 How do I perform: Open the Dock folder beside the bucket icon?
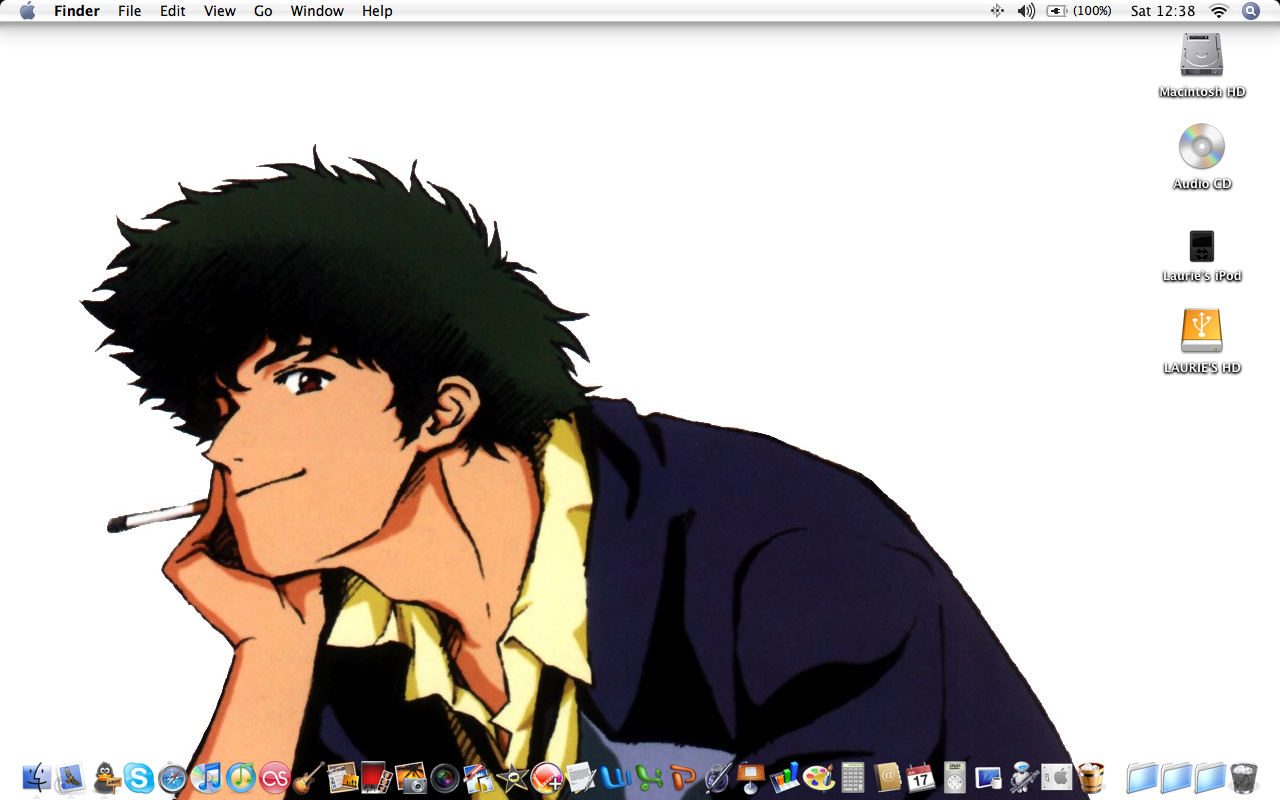click(x=1142, y=777)
